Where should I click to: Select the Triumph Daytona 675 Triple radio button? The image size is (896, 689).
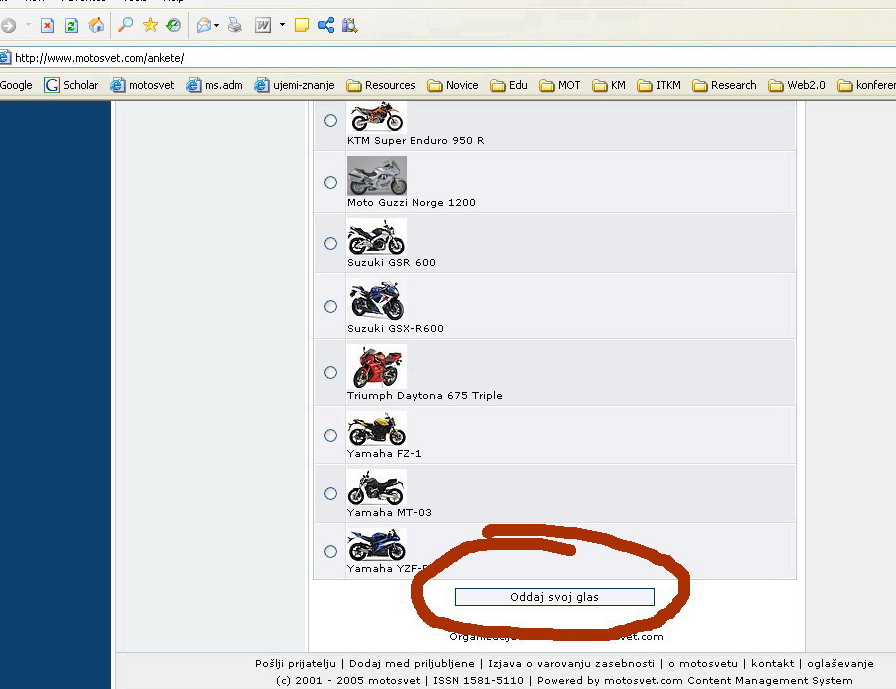click(x=330, y=372)
